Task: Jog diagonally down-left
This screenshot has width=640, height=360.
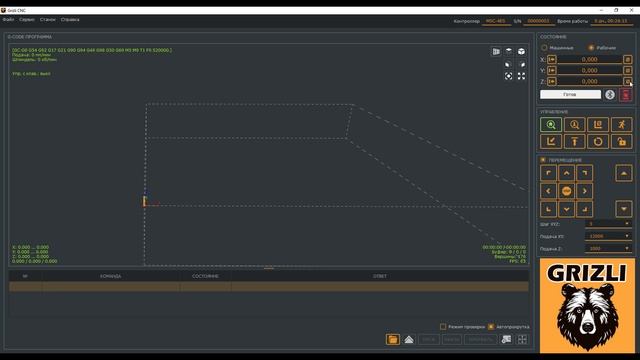Action: 548,209
